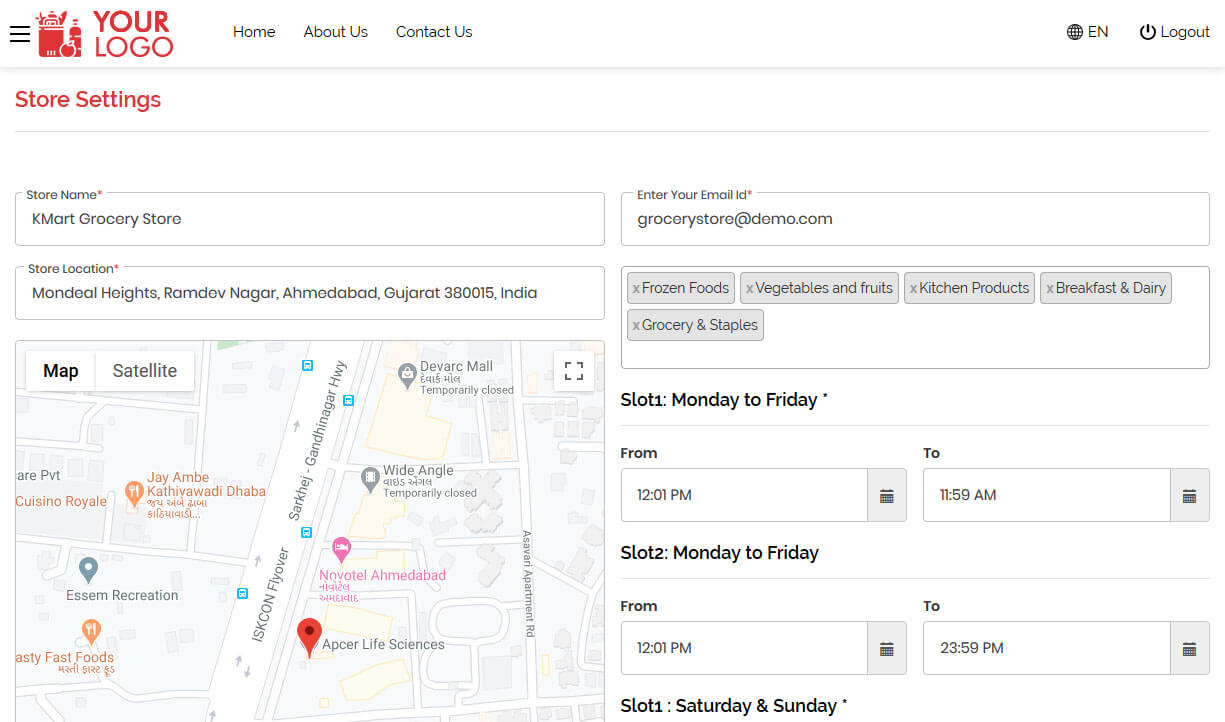The width and height of the screenshot is (1225, 722).
Task: Switch map to Satellite view
Action: click(145, 371)
